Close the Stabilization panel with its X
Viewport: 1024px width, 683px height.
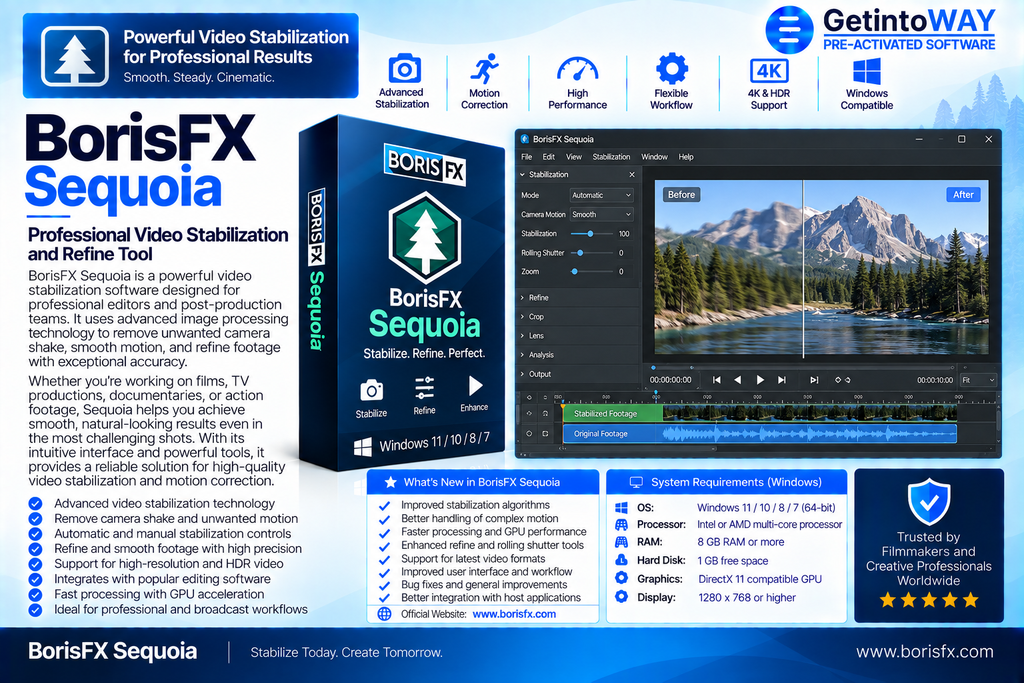pos(632,174)
